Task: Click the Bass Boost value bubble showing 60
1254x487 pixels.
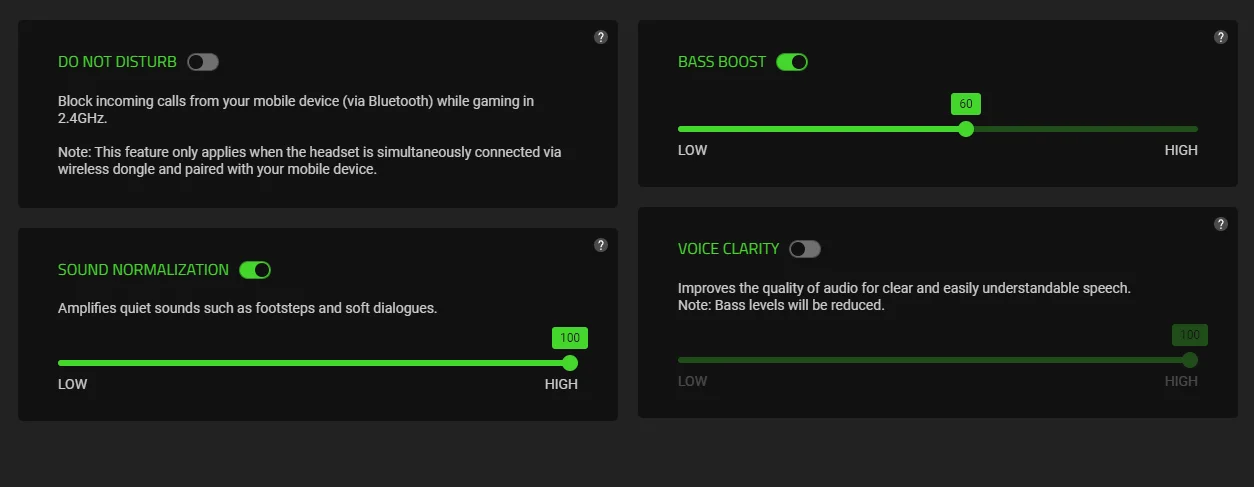Action: pyautogui.click(x=966, y=104)
